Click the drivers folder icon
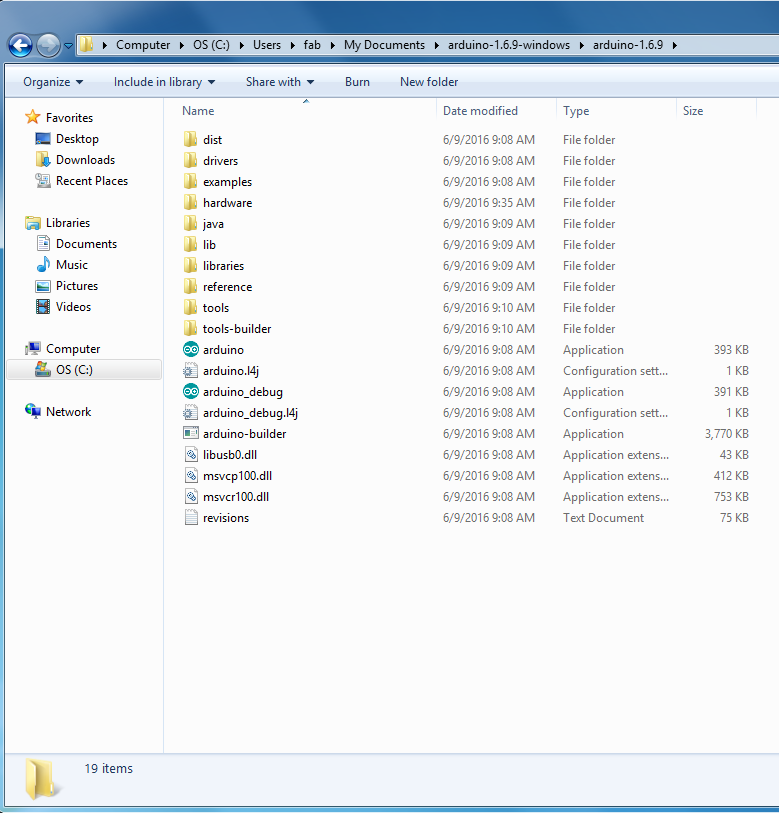This screenshot has width=779, height=813. [190, 161]
